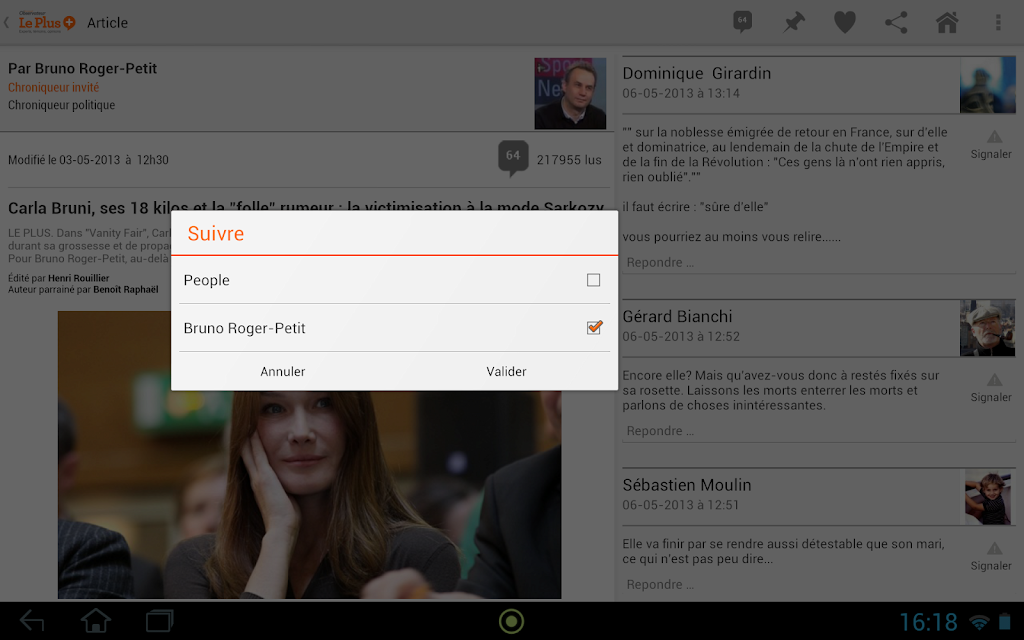Go to home via top bar house icon
The height and width of the screenshot is (640, 1024).
pyautogui.click(x=947, y=22)
